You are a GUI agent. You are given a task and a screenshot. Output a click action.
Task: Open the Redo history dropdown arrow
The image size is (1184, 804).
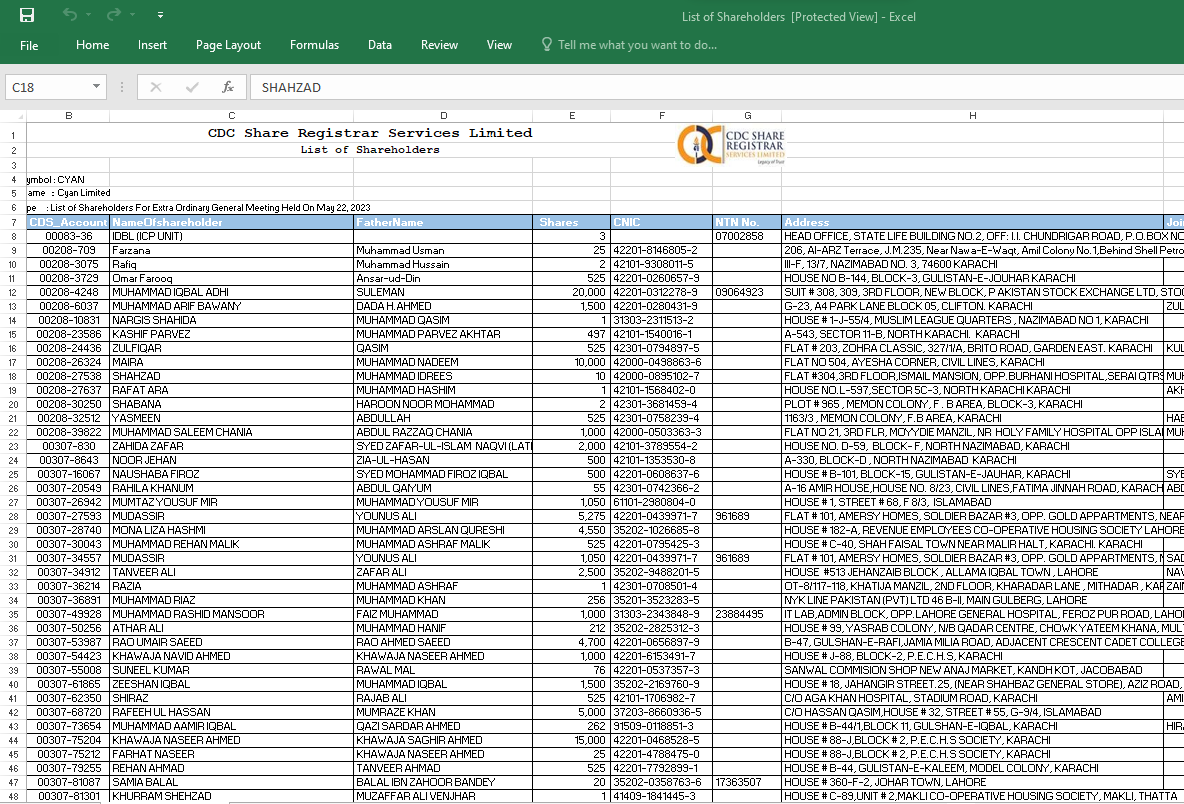(x=133, y=15)
